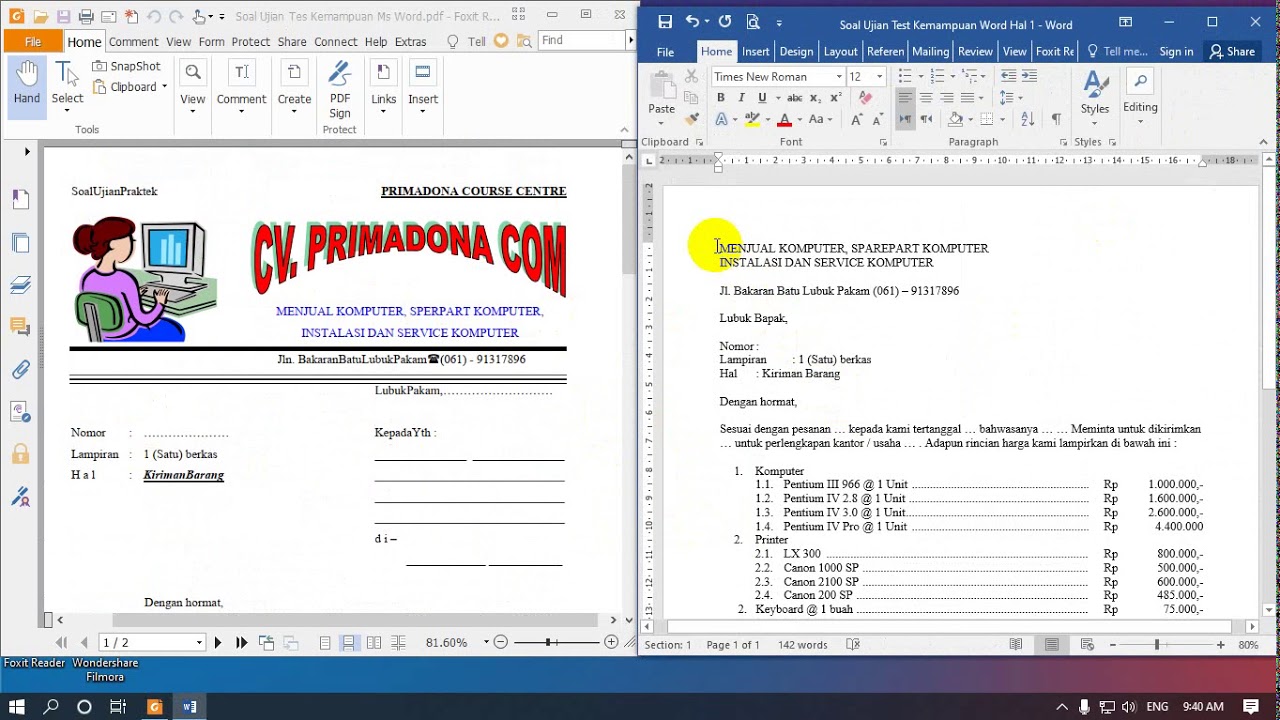Open the Font dialog launcher
The image size is (1280, 720).
tap(883, 143)
